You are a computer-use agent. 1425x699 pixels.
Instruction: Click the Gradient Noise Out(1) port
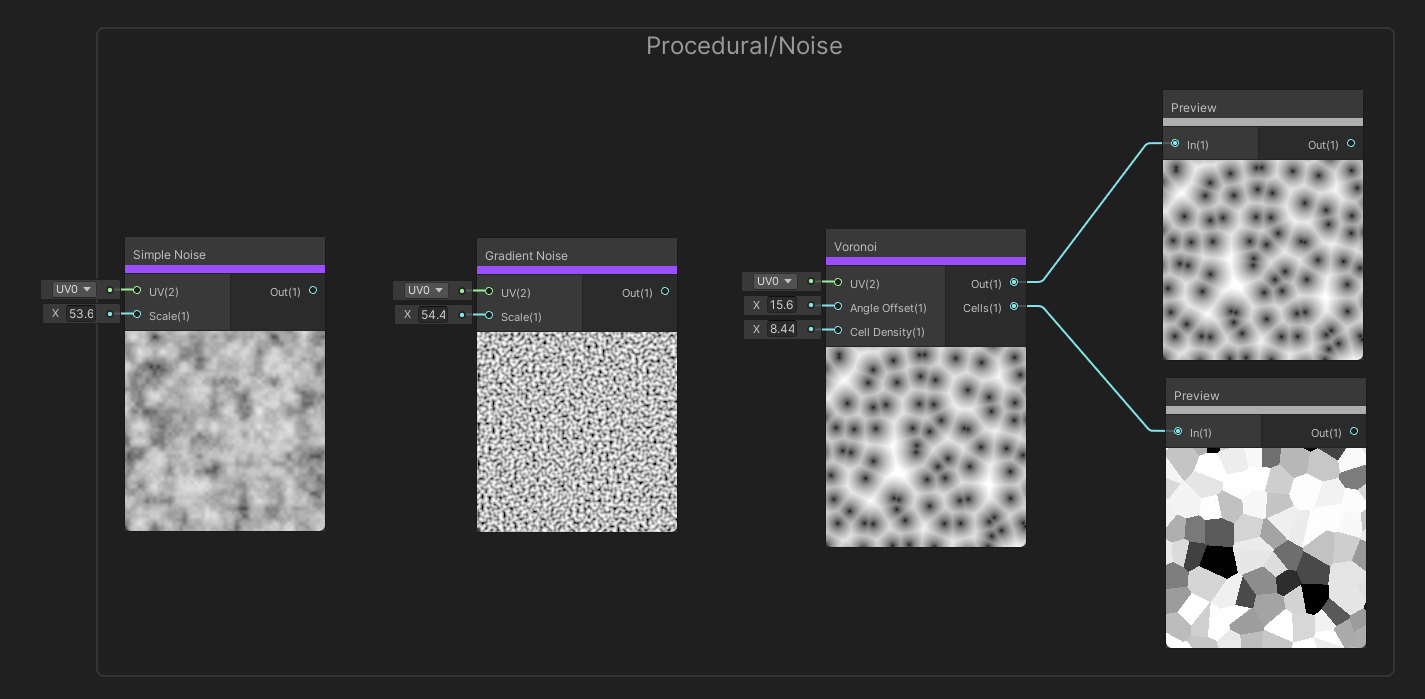(664, 292)
